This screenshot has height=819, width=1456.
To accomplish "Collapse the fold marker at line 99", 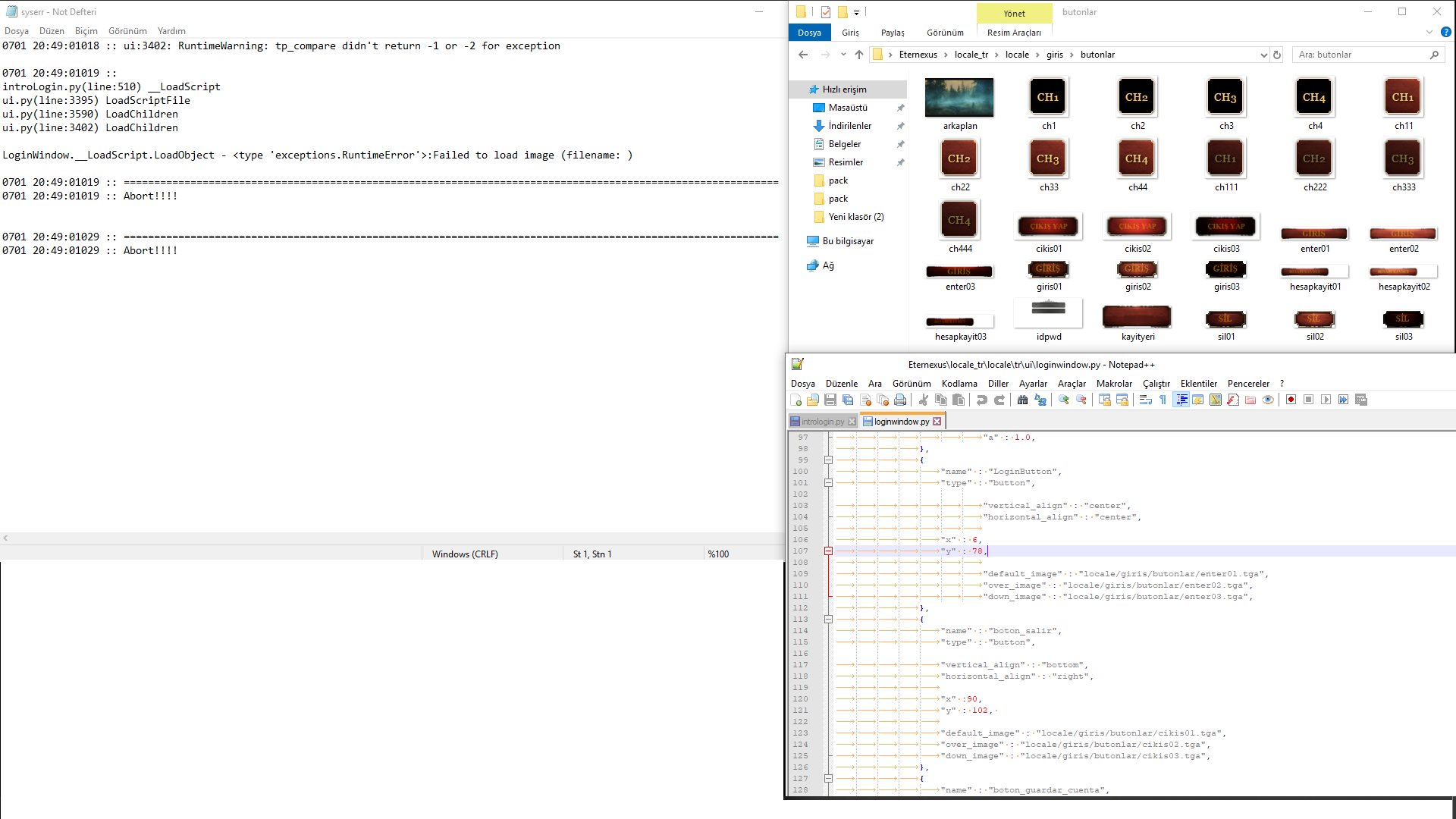I will pos(828,460).
